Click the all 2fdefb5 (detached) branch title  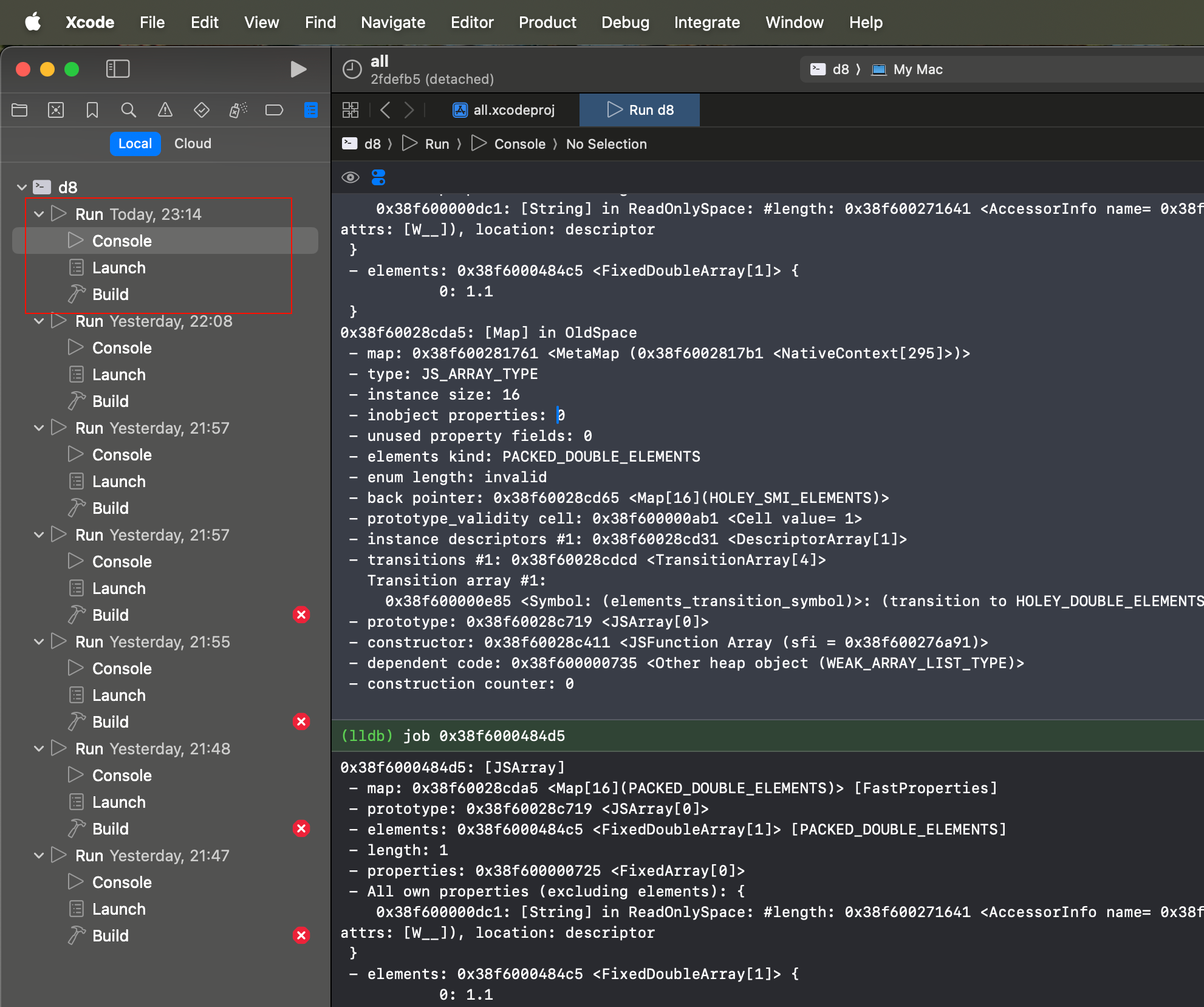(432, 70)
